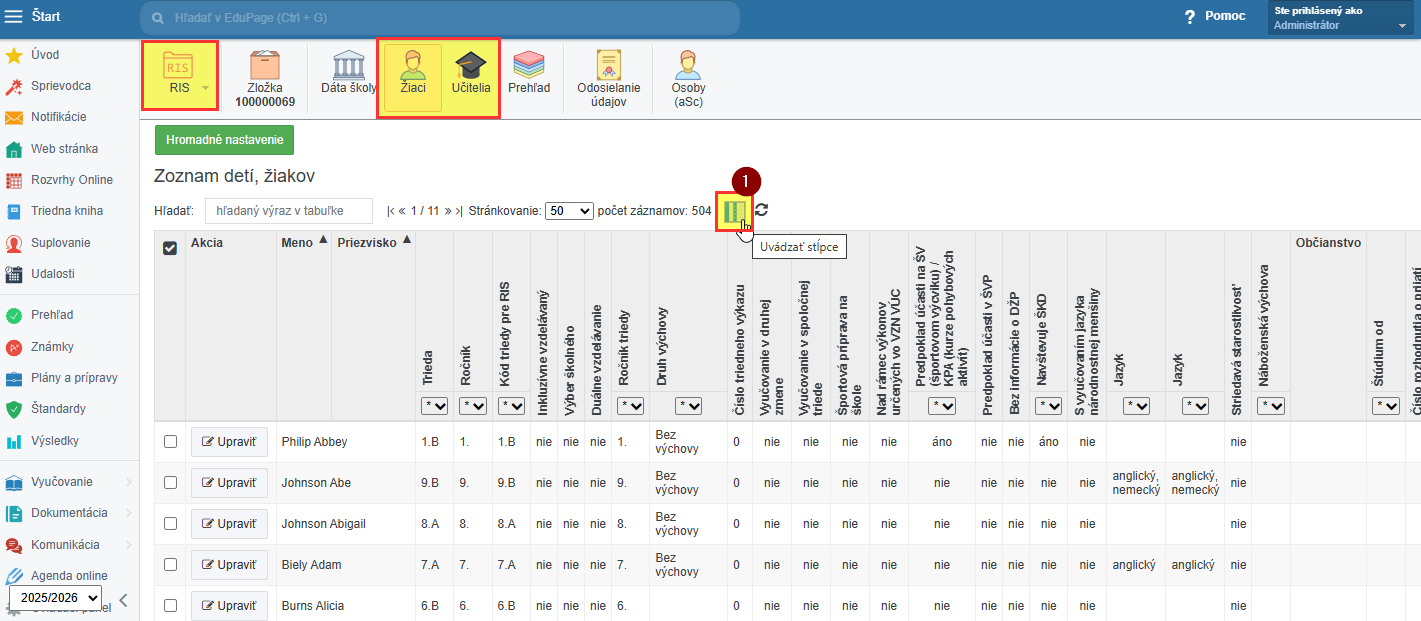Click the Hromadné nastavenie button
The image size is (1421, 621).
click(224, 140)
